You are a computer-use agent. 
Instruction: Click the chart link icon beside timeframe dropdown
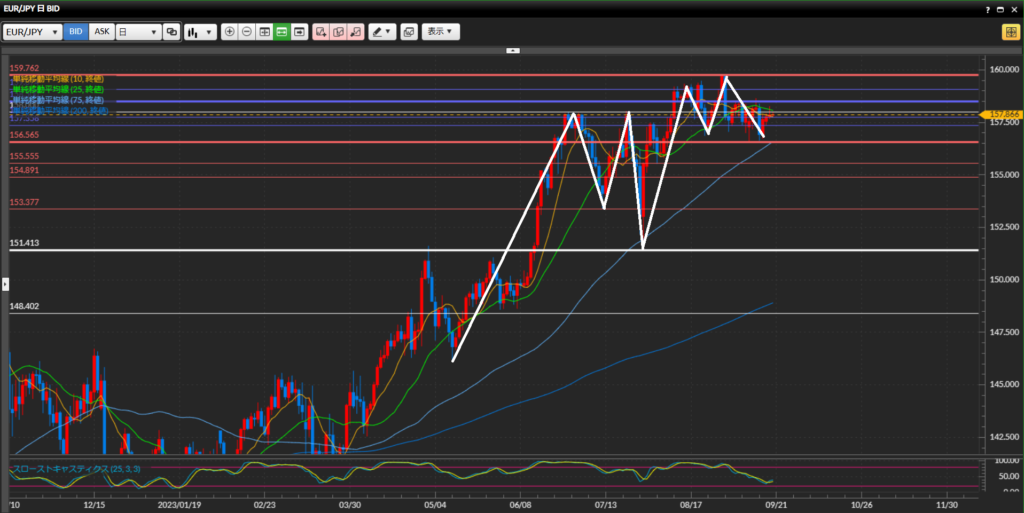pos(171,32)
